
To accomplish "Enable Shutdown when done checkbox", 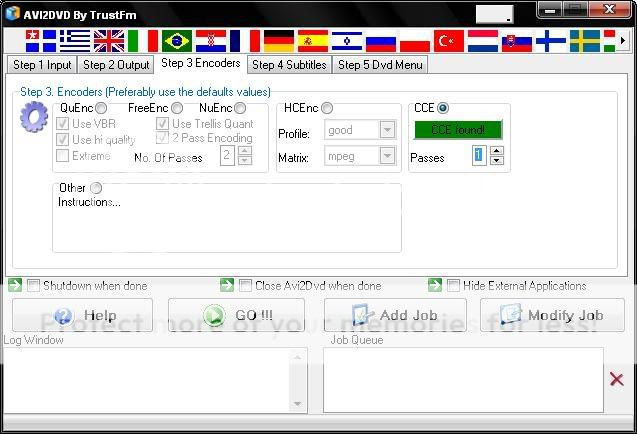I will [33, 285].
